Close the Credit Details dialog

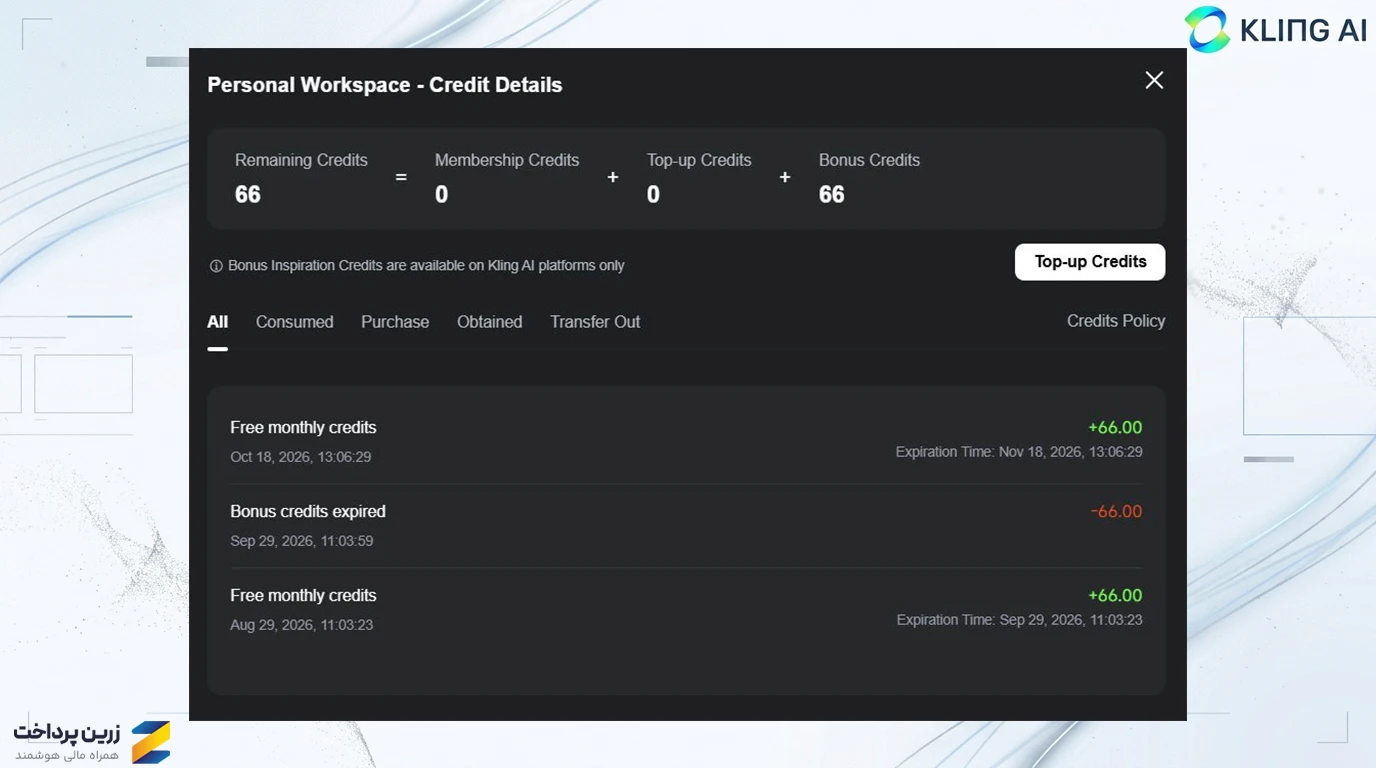tap(1154, 80)
